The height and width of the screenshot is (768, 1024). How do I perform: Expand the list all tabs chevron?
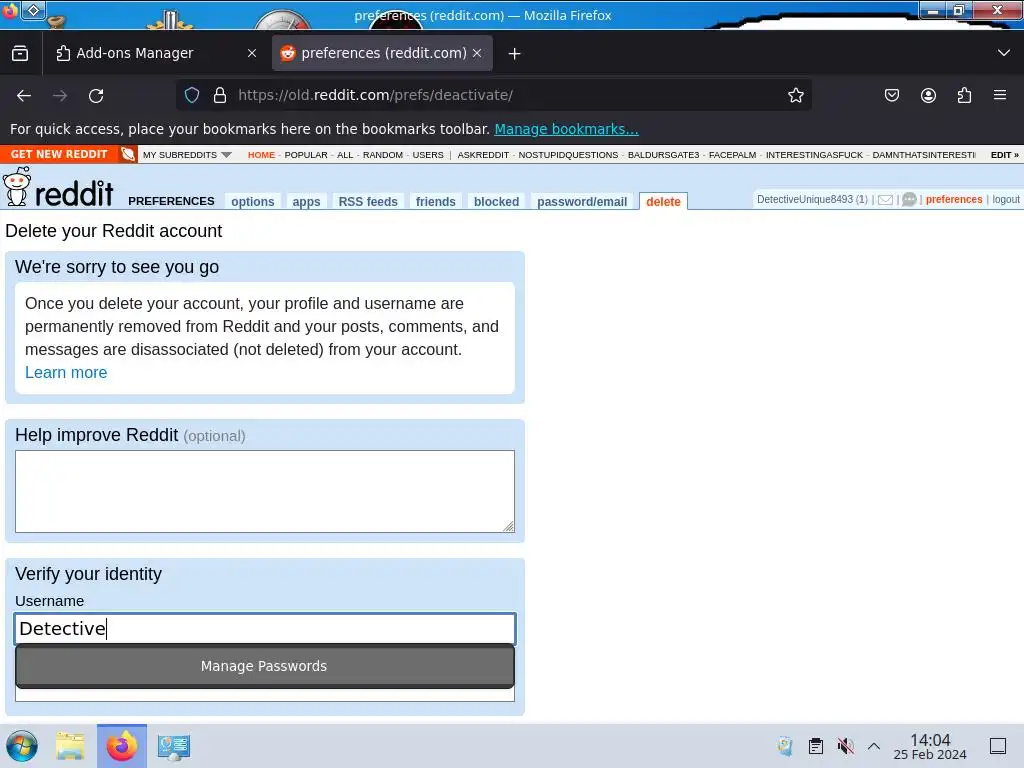(x=1004, y=53)
